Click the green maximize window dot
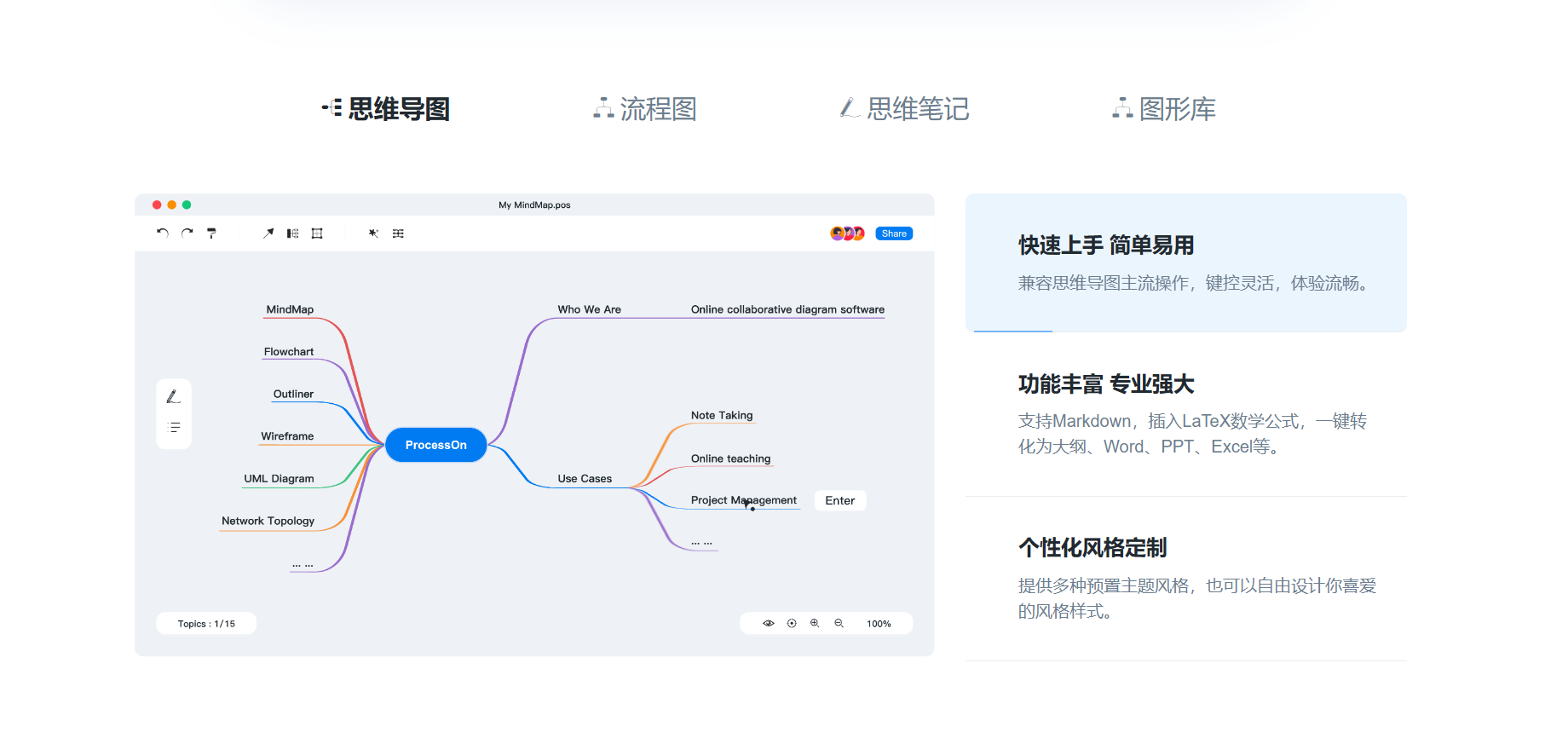1568x738 pixels. click(187, 205)
